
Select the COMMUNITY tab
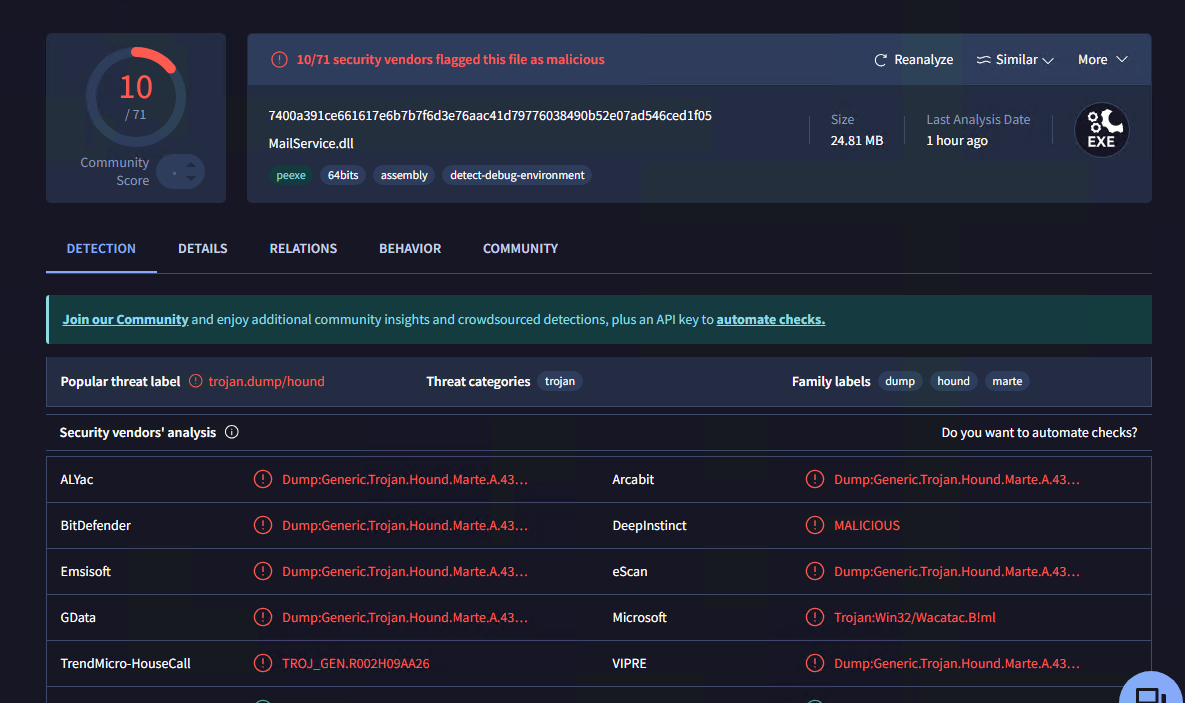pyautogui.click(x=520, y=248)
